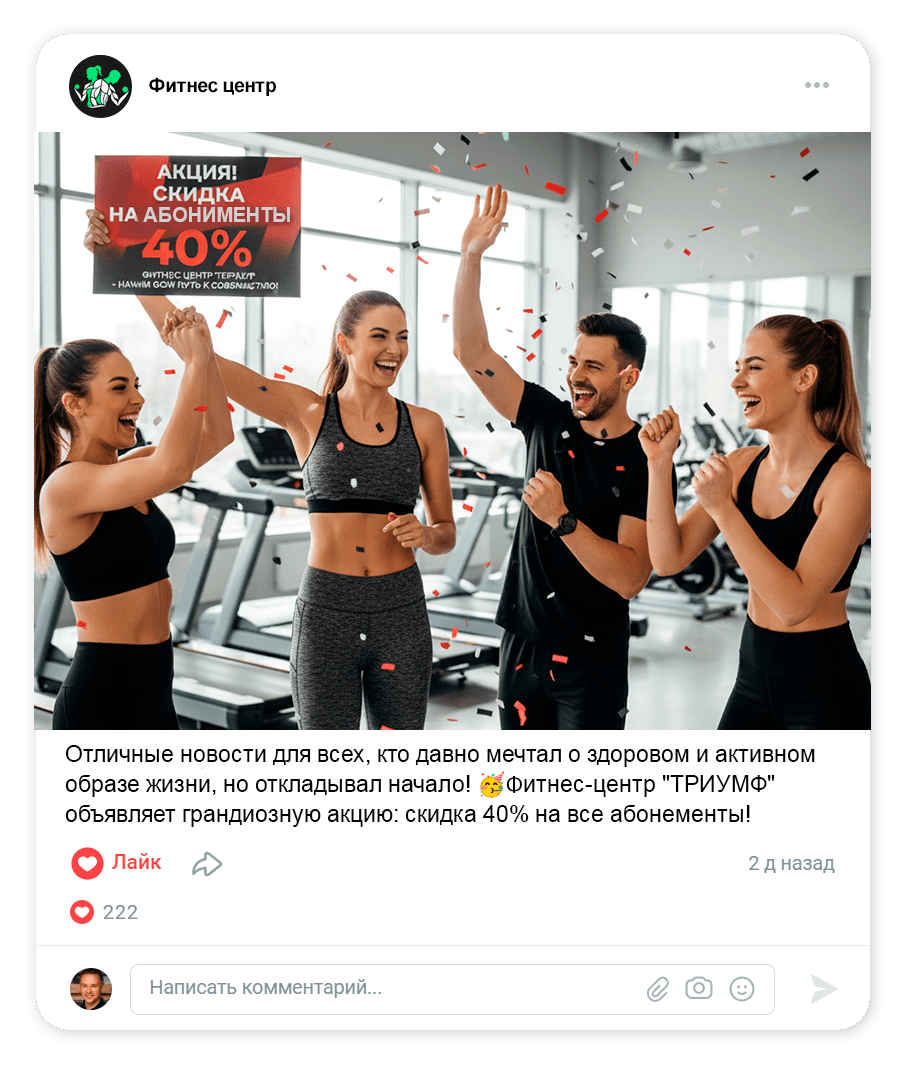This screenshot has height=1081, width=917.
Task: Open the emoji smiley picker
Action: click(x=742, y=989)
